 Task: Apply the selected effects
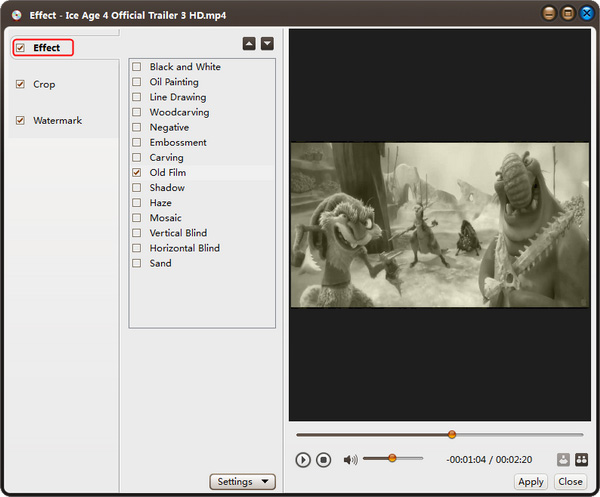point(531,482)
